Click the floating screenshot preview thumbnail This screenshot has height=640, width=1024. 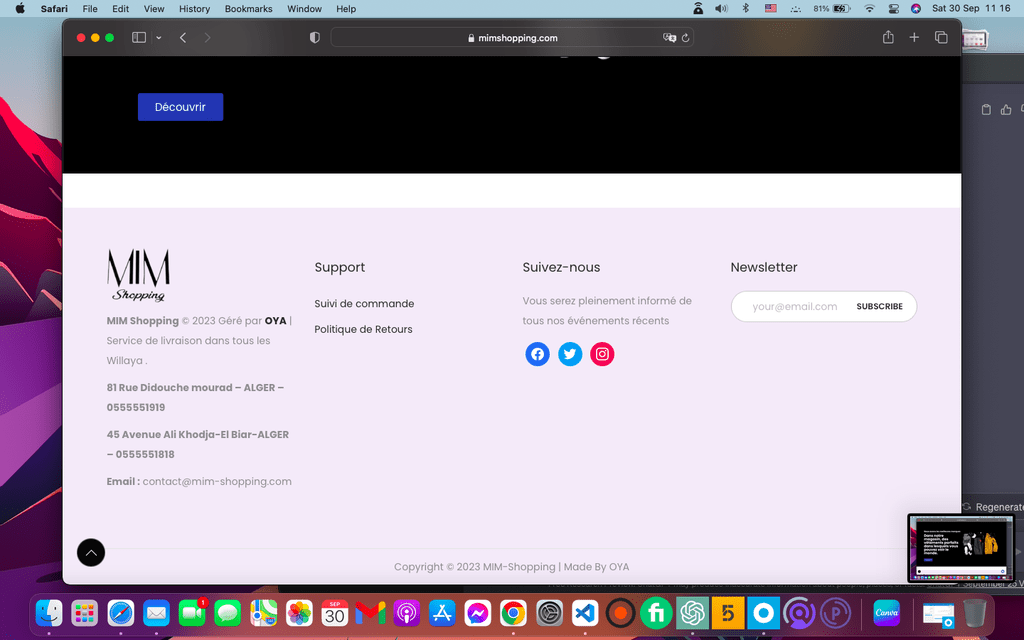coord(961,548)
